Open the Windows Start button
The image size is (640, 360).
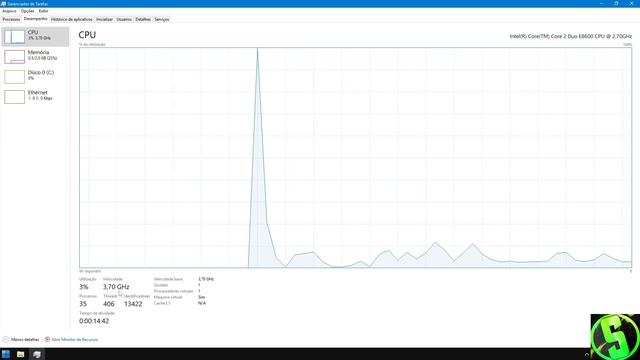pos(6,354)
